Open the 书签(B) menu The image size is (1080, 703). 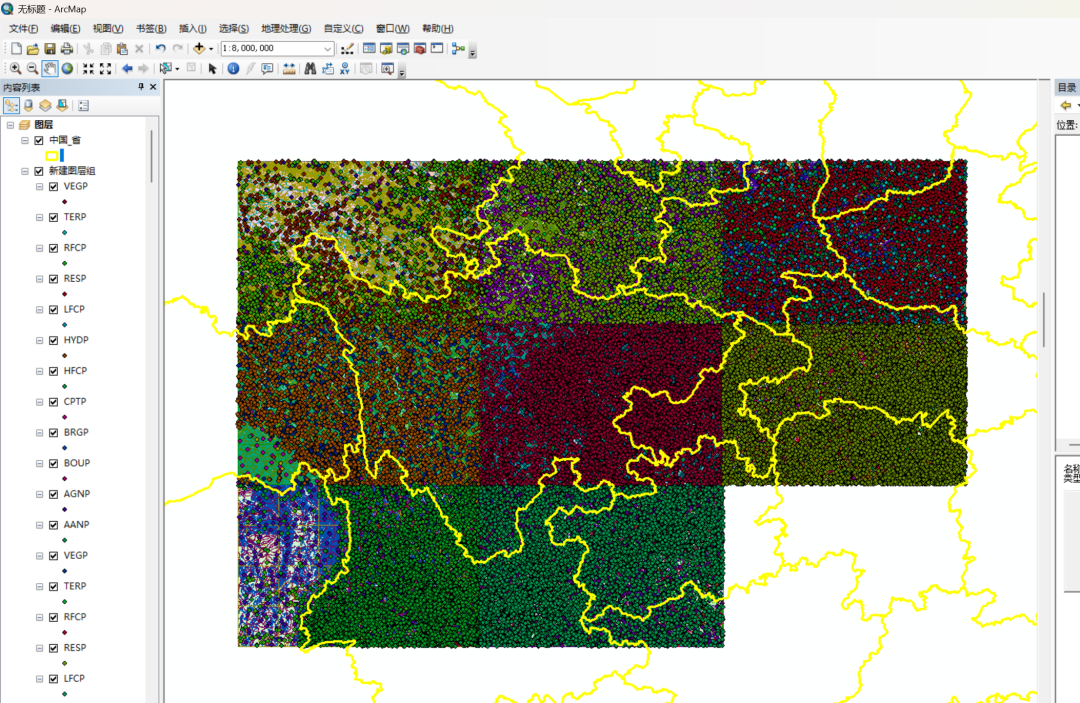tap(151, 28)
